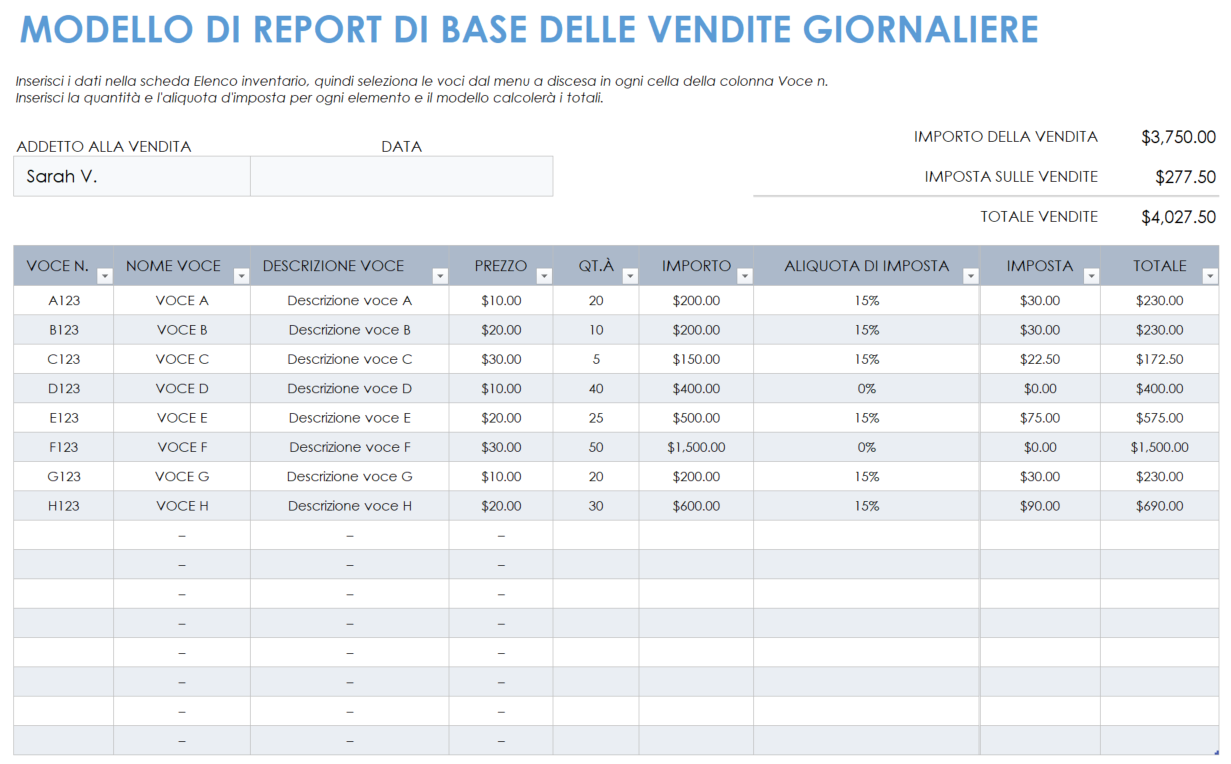Viewport: 1231px width, 764px height.
Task: Select the $1,500.00 total of VOCE F
Action: click(1160, 447)
